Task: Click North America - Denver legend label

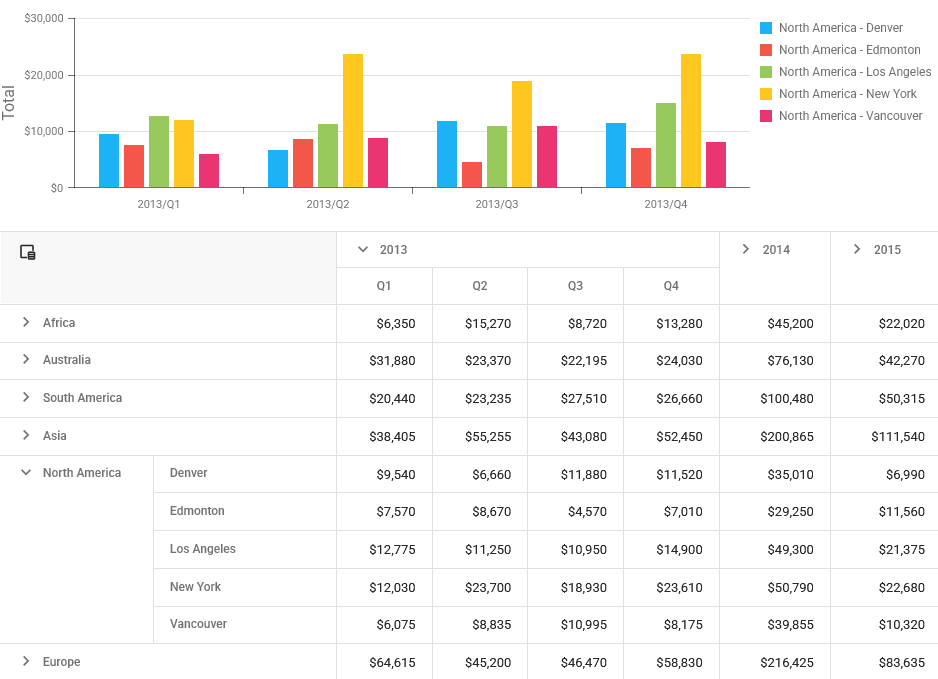Action: pos(840,28)
